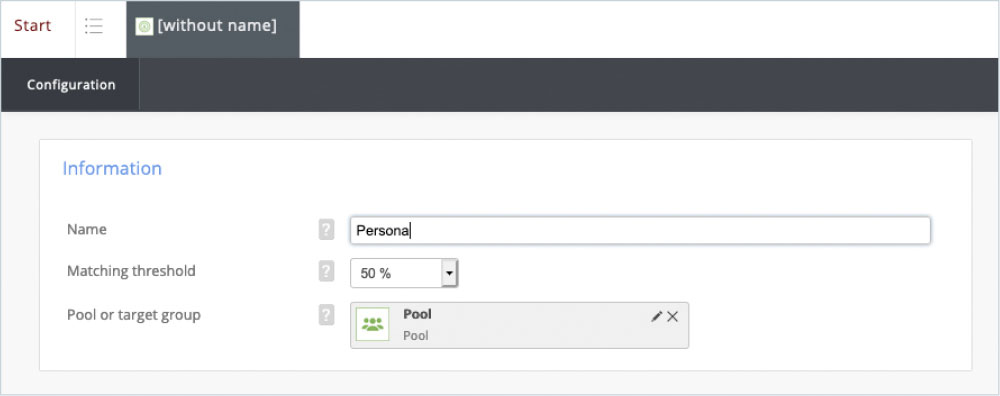Select the 50 % threshold combo box
The width and height of the screenshot is (1000, 396).
coord(404,273)
